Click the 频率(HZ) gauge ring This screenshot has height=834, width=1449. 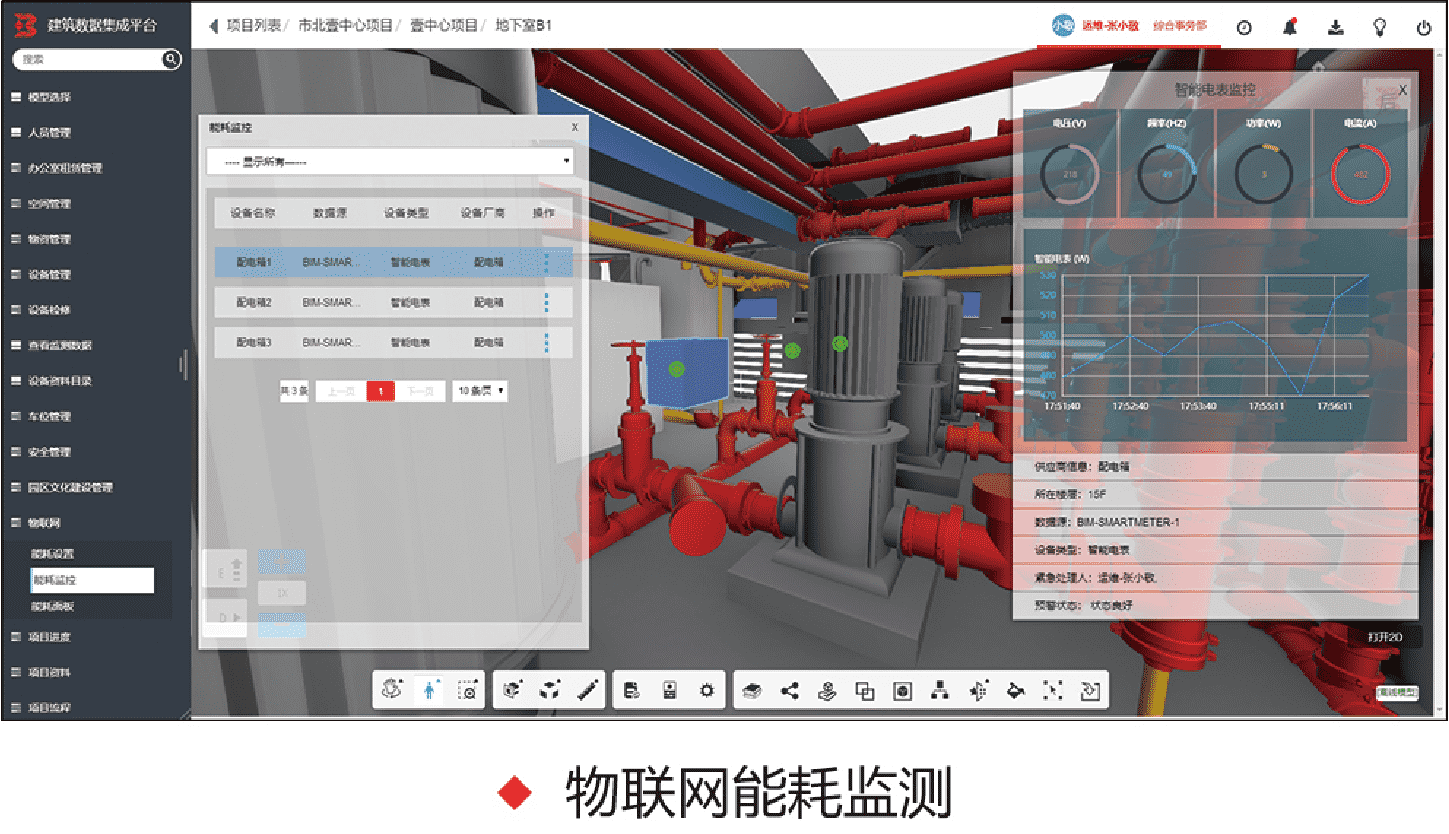1166,173
